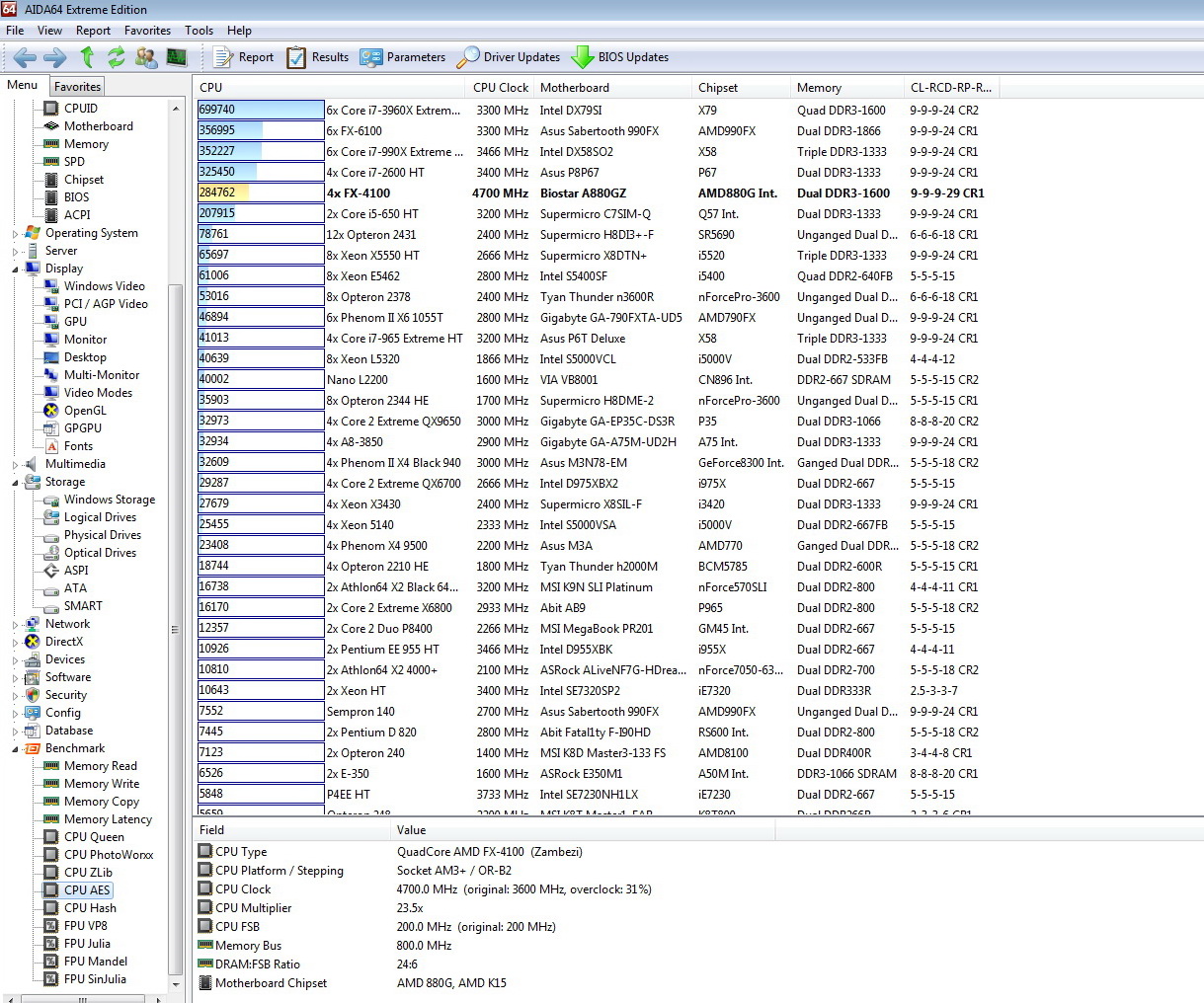Click the 352227 score bar
1204x1003 pixels.
point(261,151)
